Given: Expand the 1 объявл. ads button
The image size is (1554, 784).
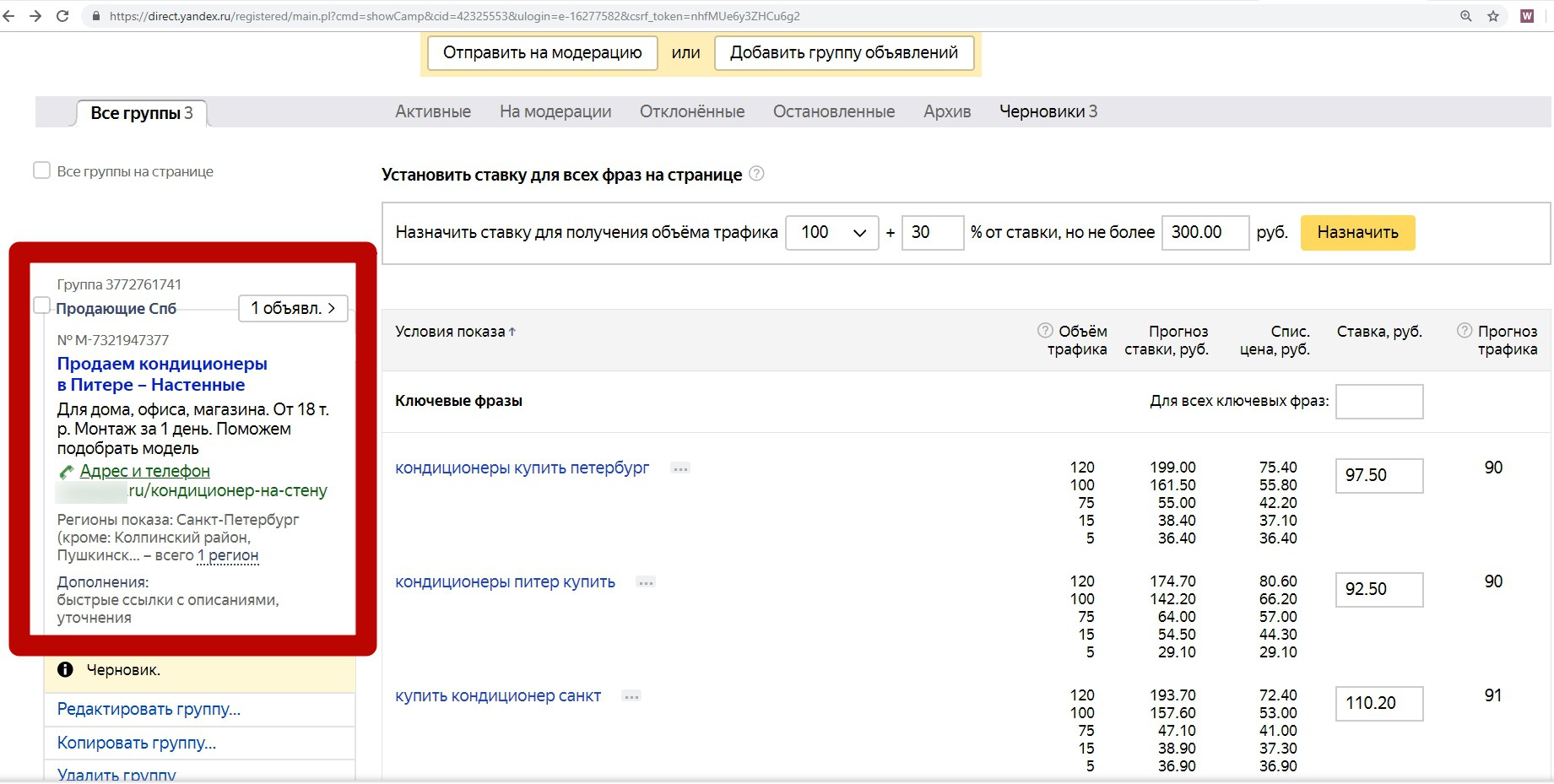Looking at the screenshot, I should pos(293,308).
